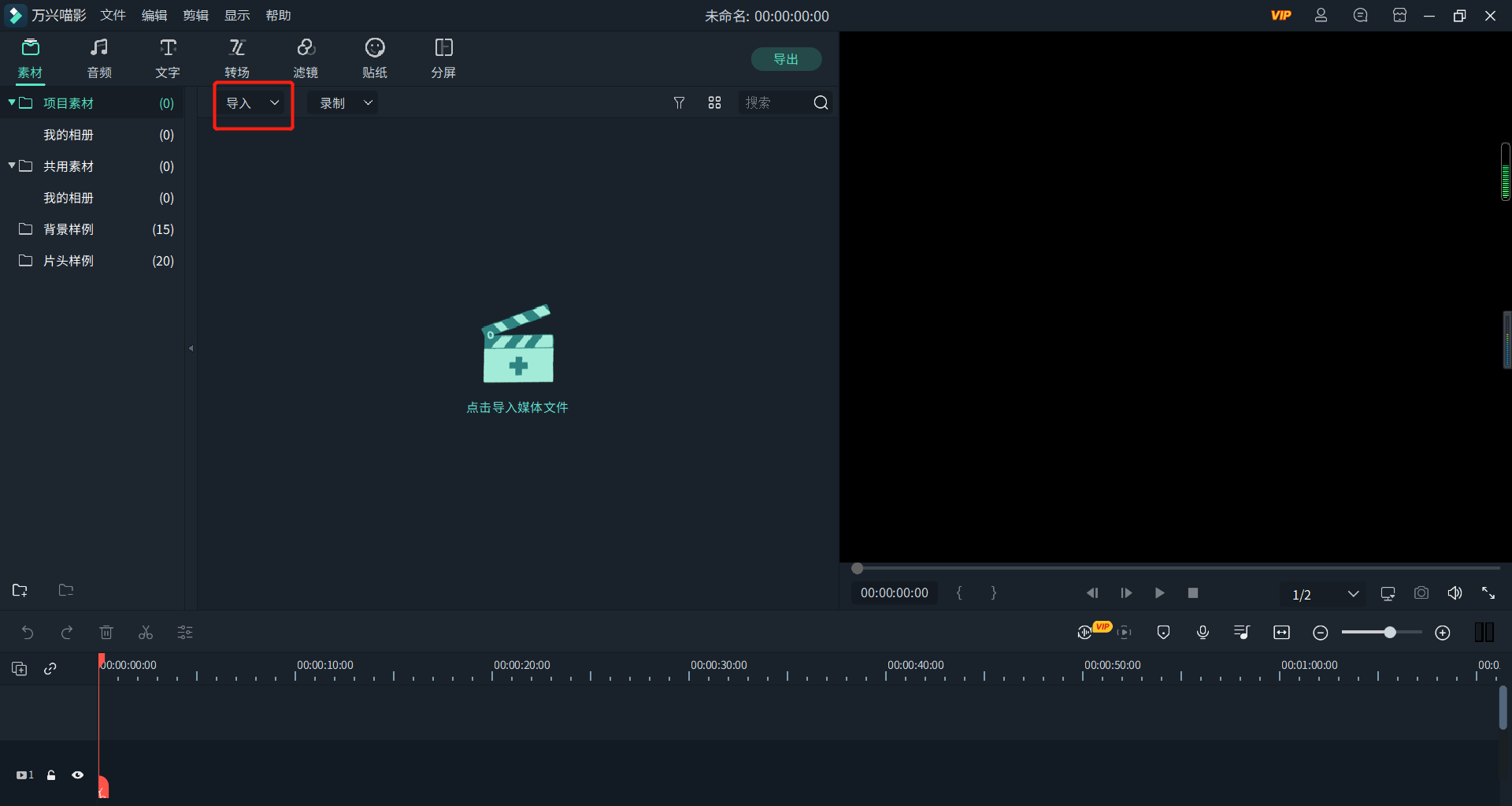Click the timeline zoom slider handle

1390,633
